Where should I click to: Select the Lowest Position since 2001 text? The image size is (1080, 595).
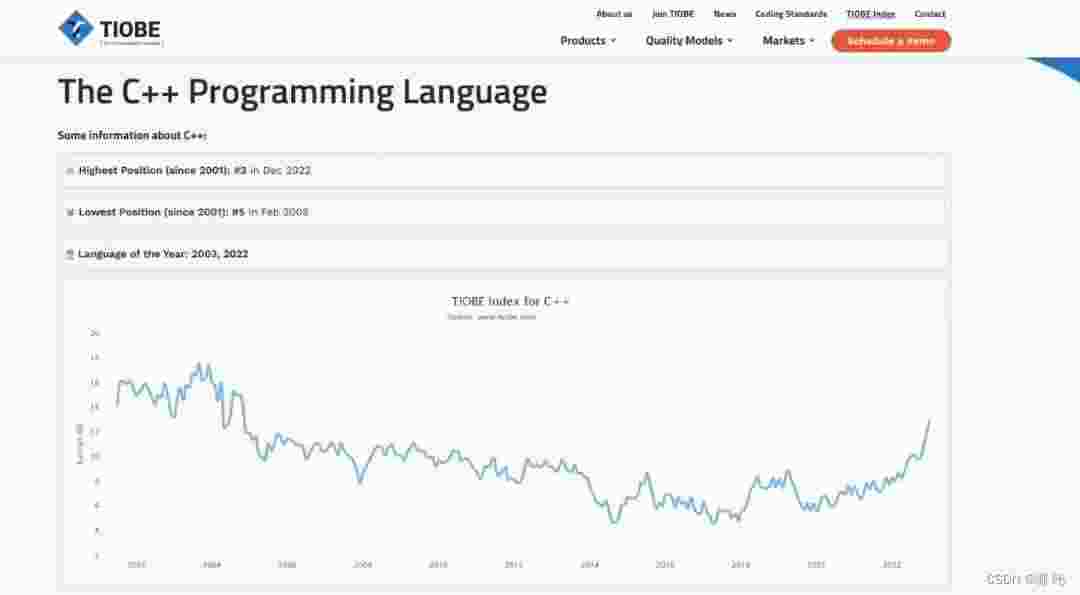[193, 212]
